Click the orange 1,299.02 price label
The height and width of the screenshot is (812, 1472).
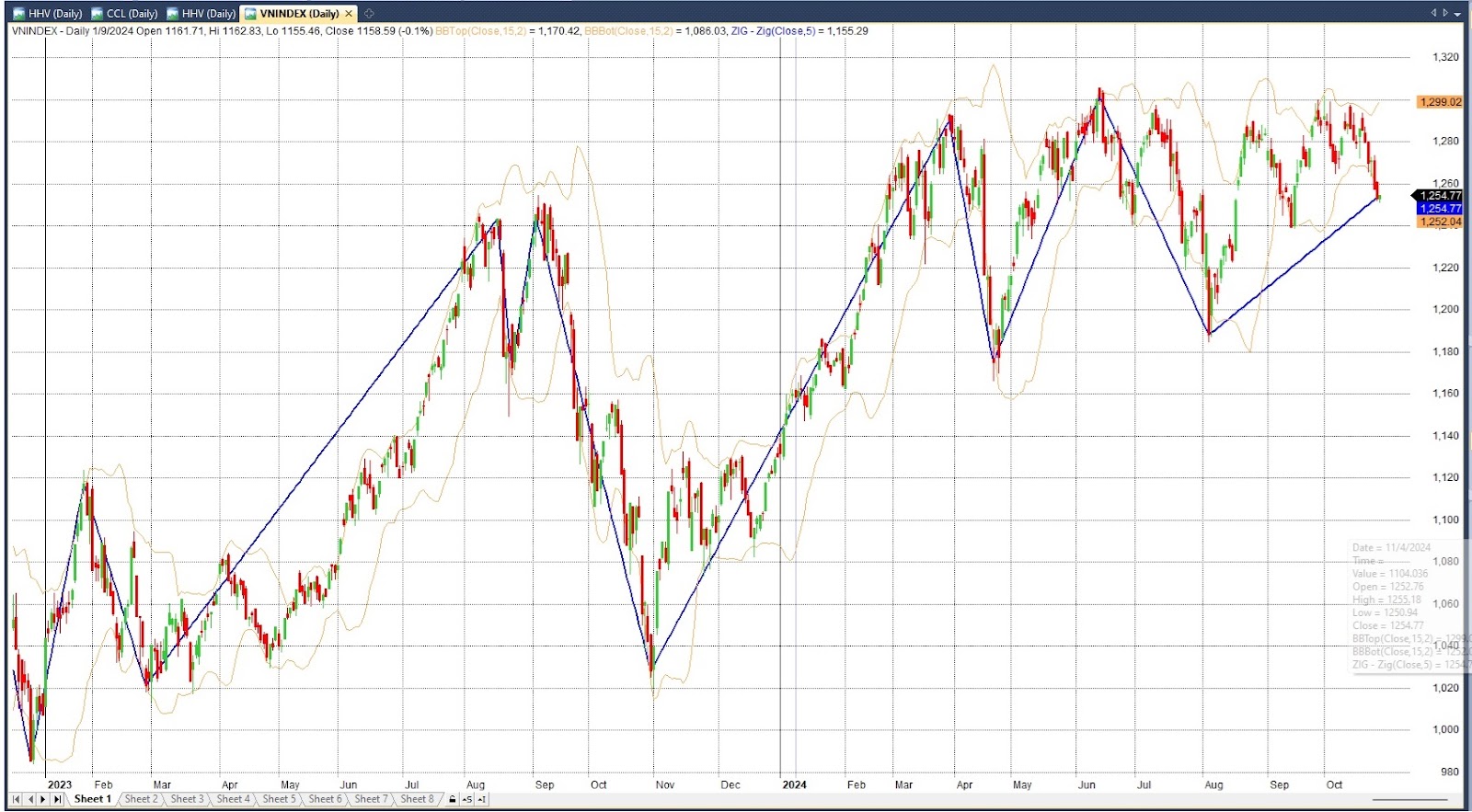coord(1440,102)
